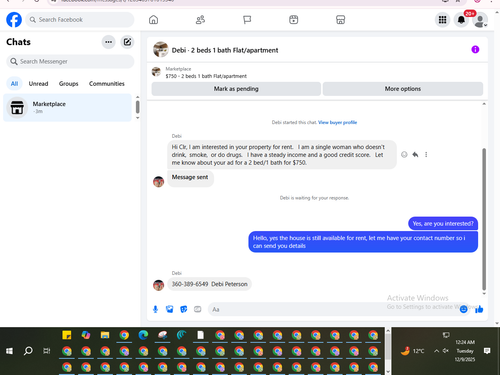Screen dimensions: 500x375
Task: Open the Marketplace chat thread
Action: [67, 107]
